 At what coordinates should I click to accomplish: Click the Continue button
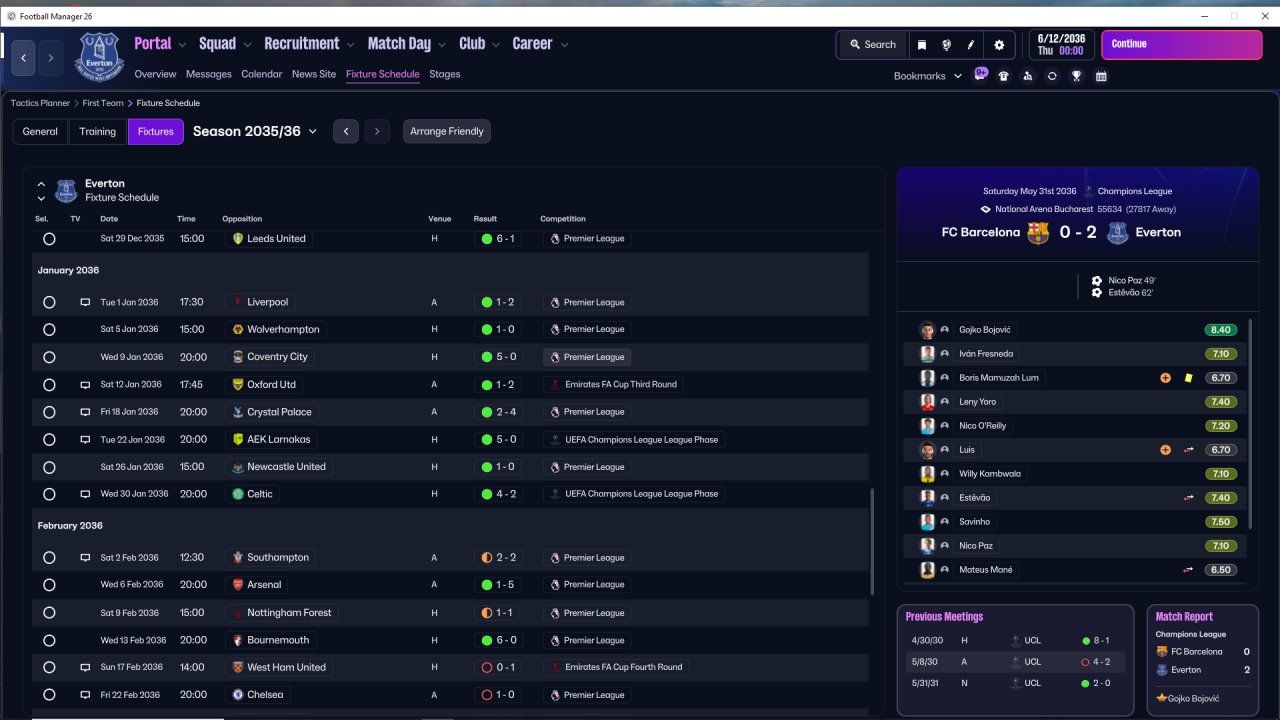pyautogui.click(x=1182, y=45)
